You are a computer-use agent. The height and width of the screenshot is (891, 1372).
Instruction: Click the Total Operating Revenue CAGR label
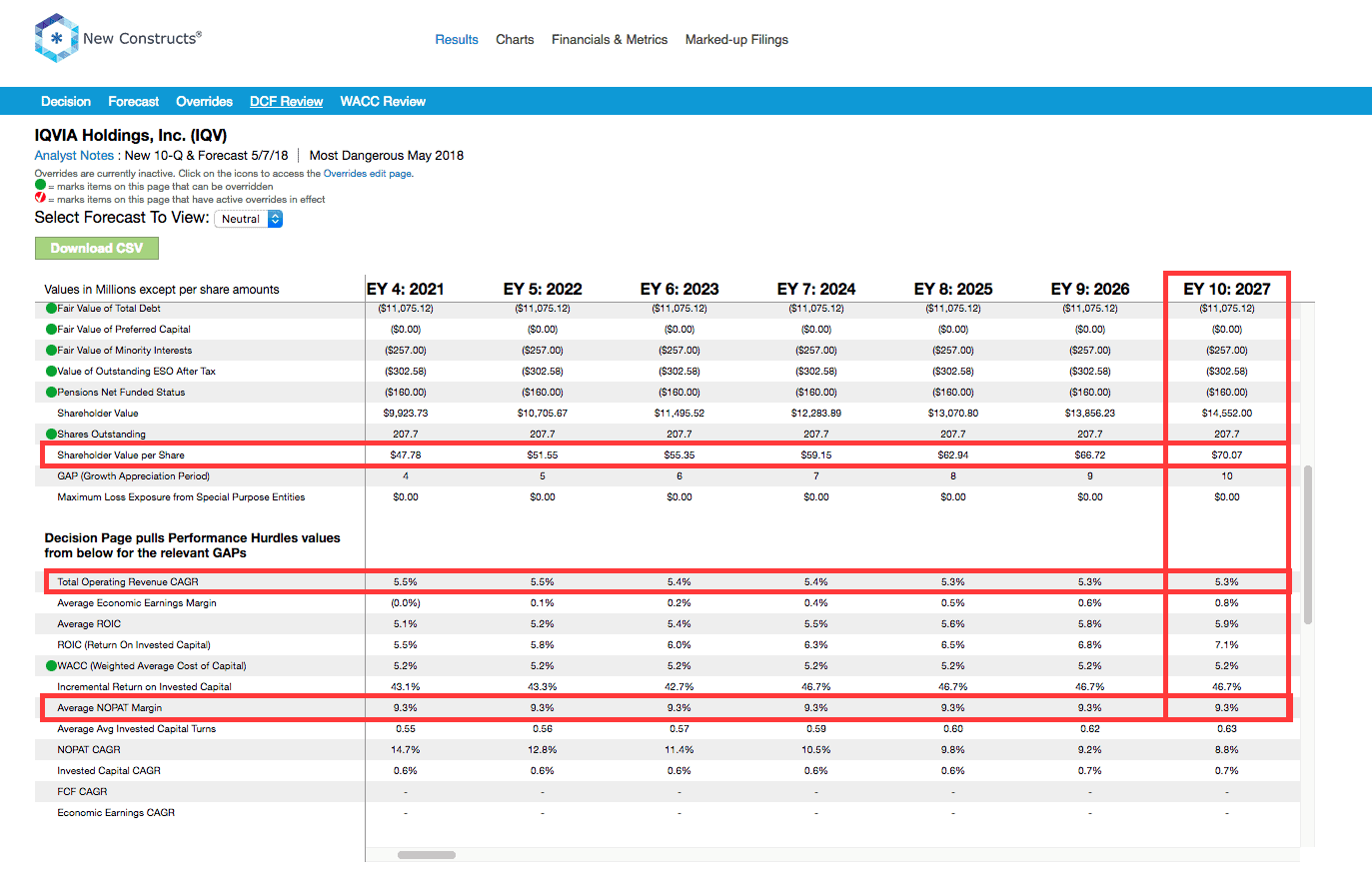click(x=128, y=581)
